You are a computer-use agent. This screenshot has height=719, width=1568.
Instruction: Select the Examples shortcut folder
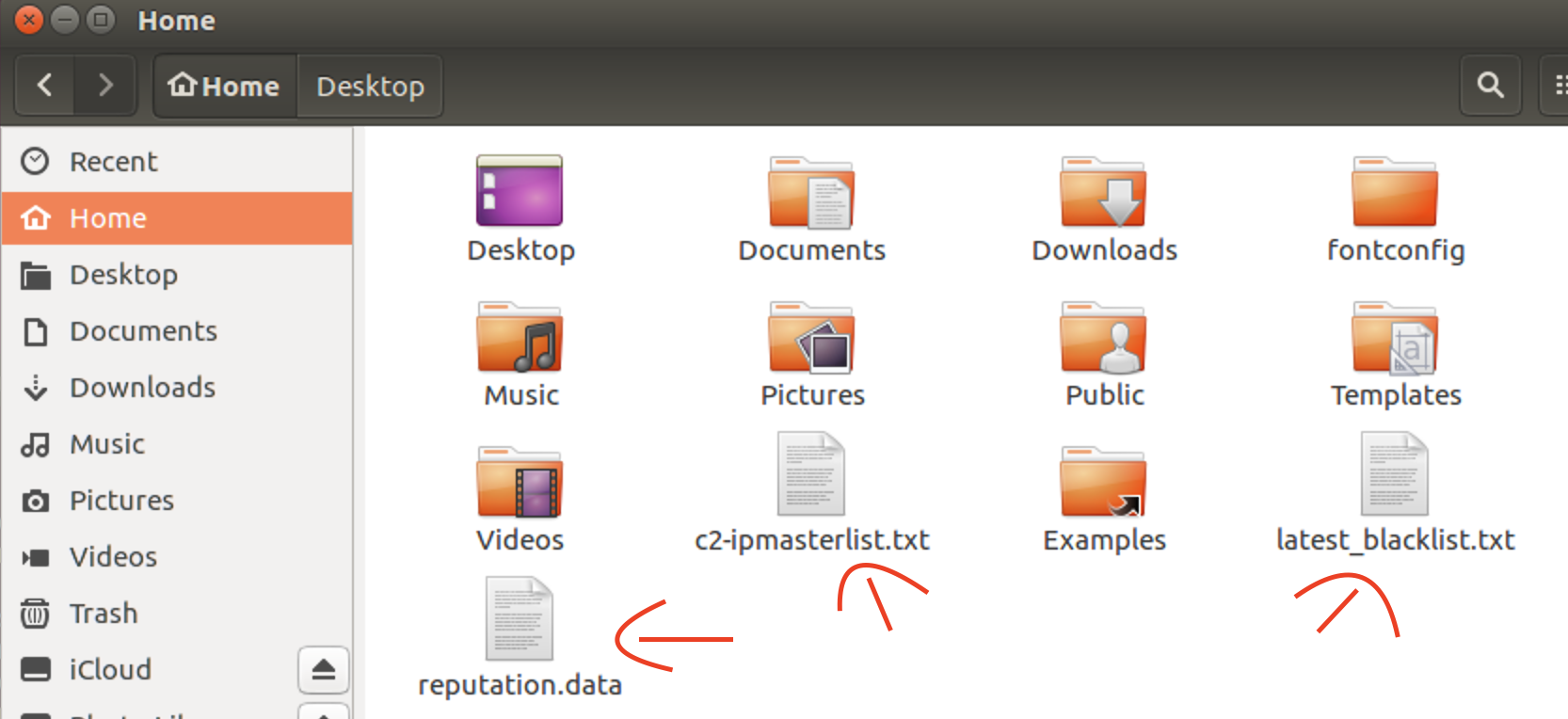tap(1103, 483)
